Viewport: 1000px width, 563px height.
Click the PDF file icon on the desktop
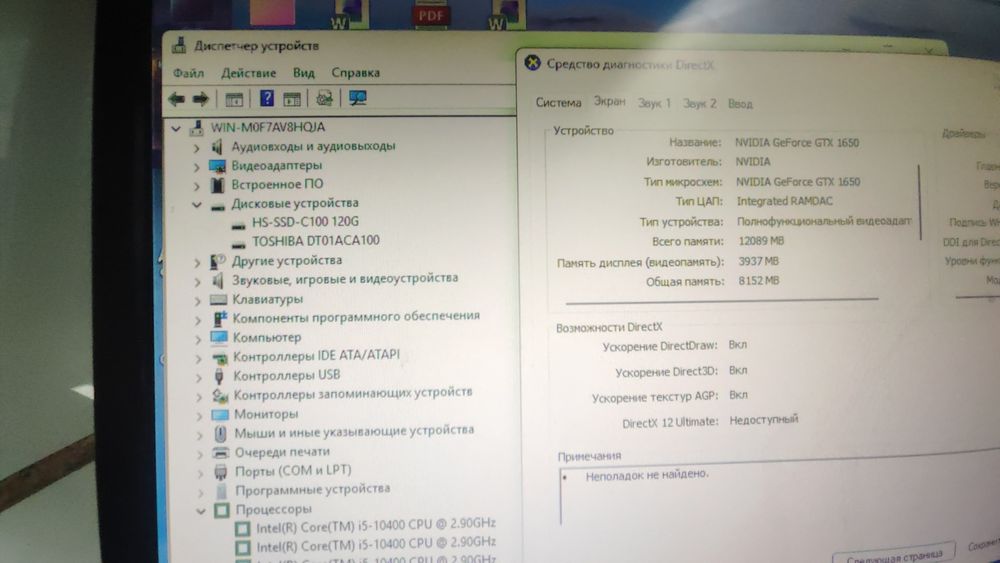click(431, 14)
